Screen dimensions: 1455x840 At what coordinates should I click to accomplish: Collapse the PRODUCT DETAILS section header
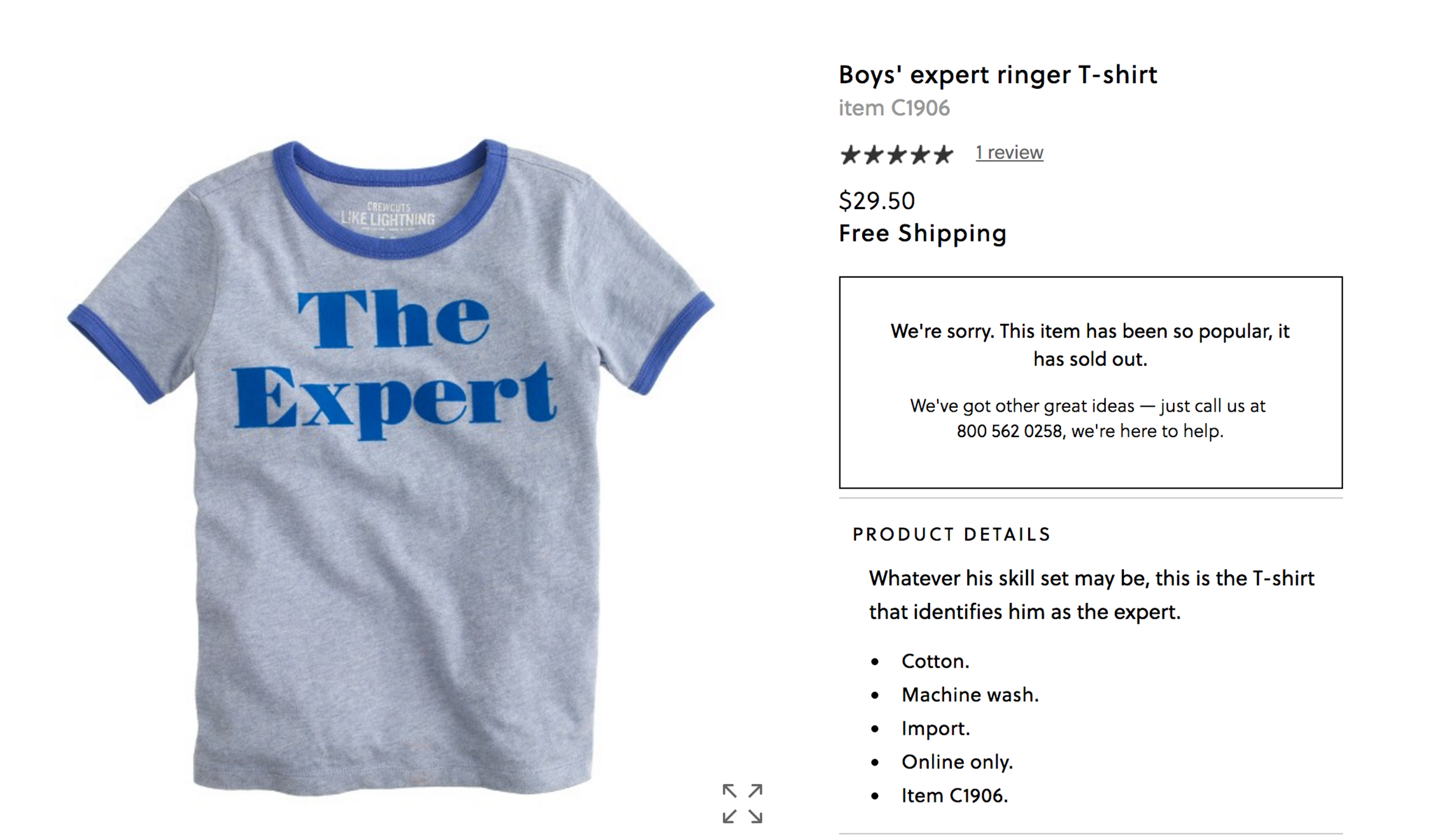point(951,534)
